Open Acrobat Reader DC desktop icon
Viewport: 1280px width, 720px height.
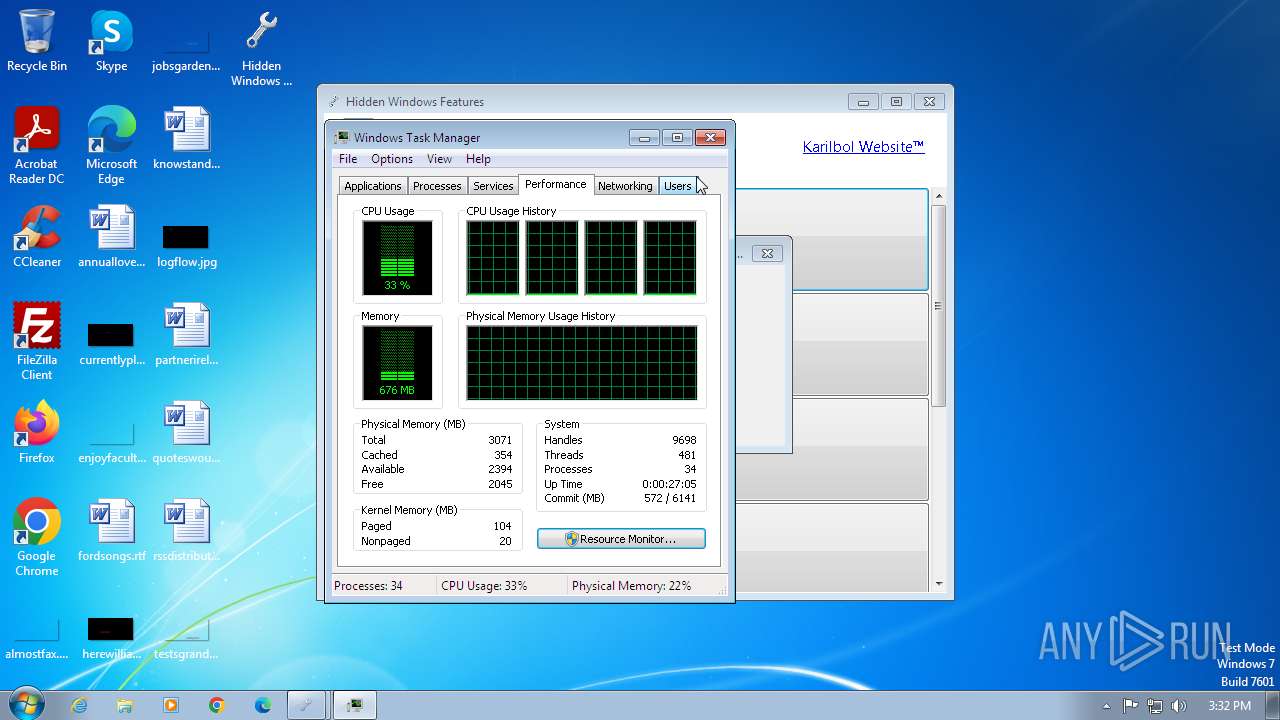pyautogui.click(x=37, y=146)
